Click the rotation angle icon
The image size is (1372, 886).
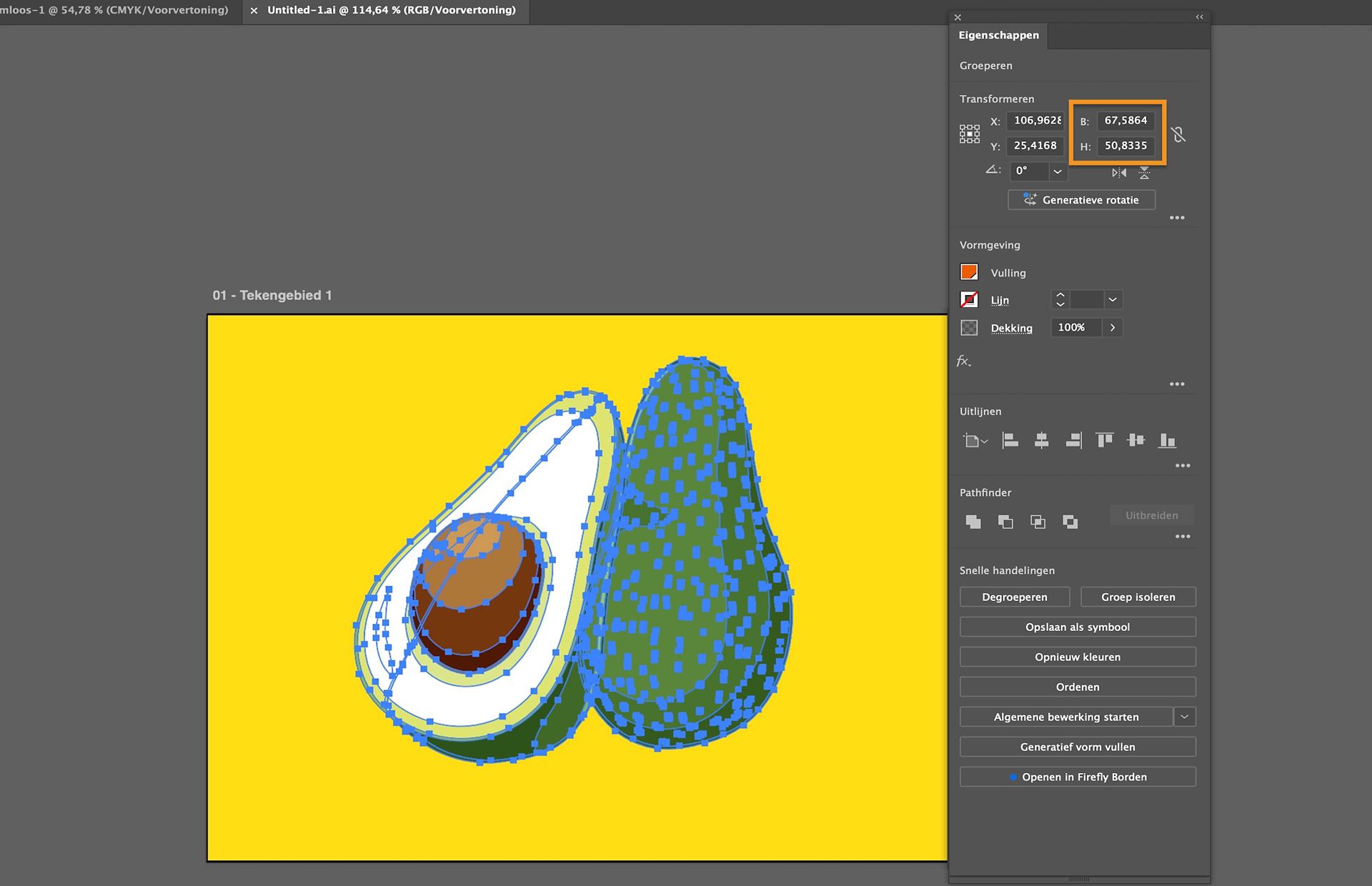(x=993, y=170)
